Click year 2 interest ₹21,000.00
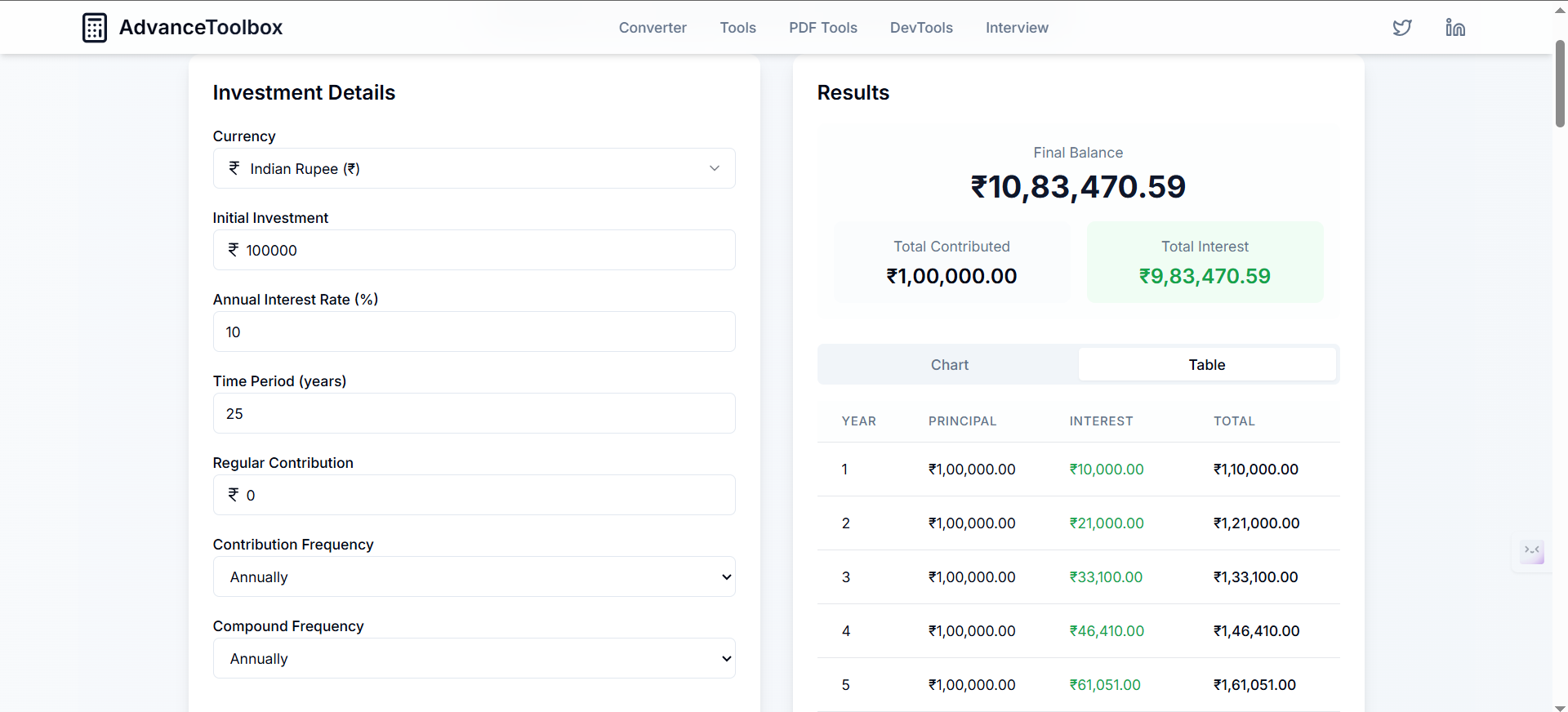The image size is (1568, 712). point(1107,523)
